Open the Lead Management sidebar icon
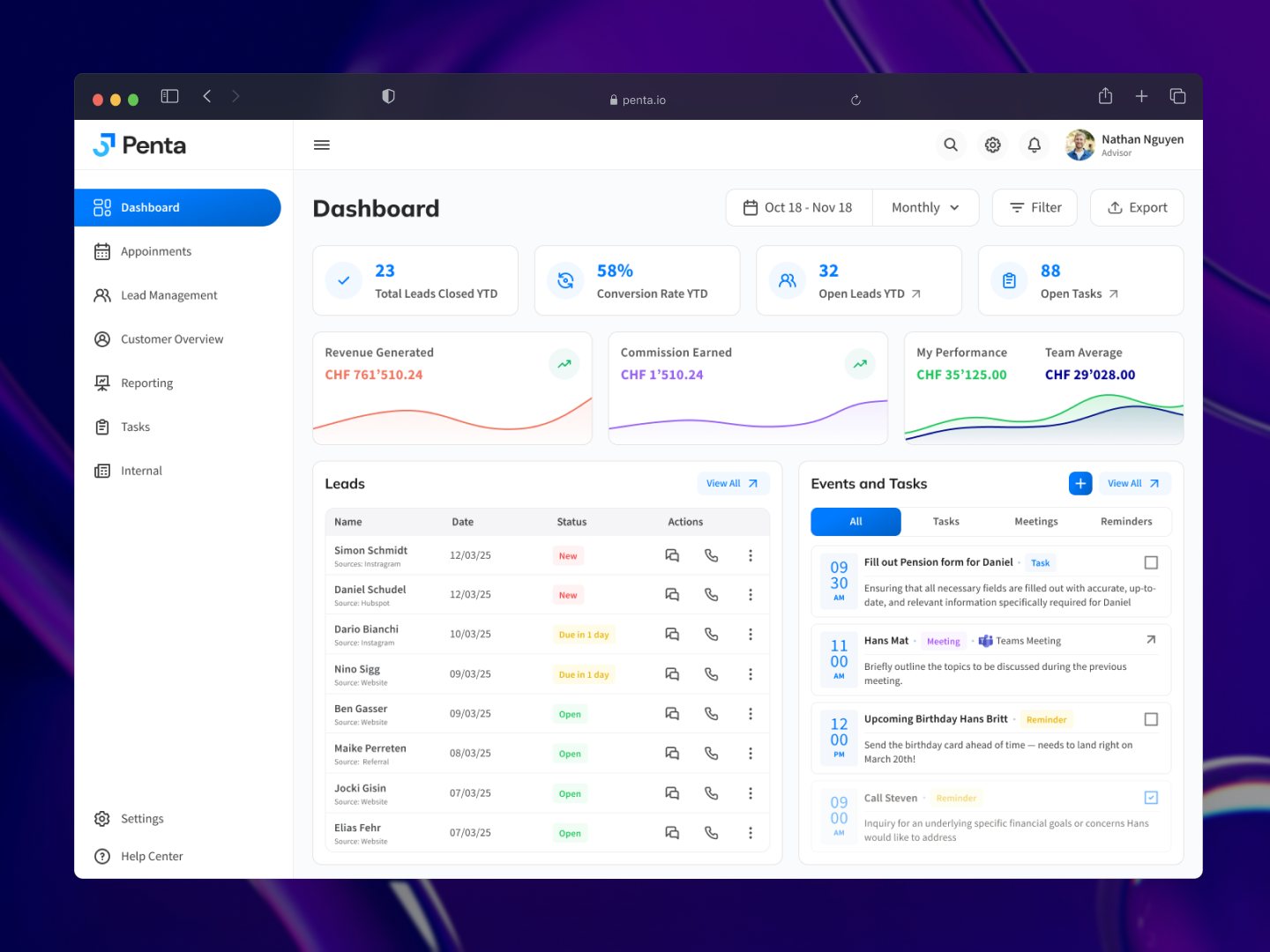Image resolution: width=1270 pixels, height=952 pixels. tap(103, 295)
